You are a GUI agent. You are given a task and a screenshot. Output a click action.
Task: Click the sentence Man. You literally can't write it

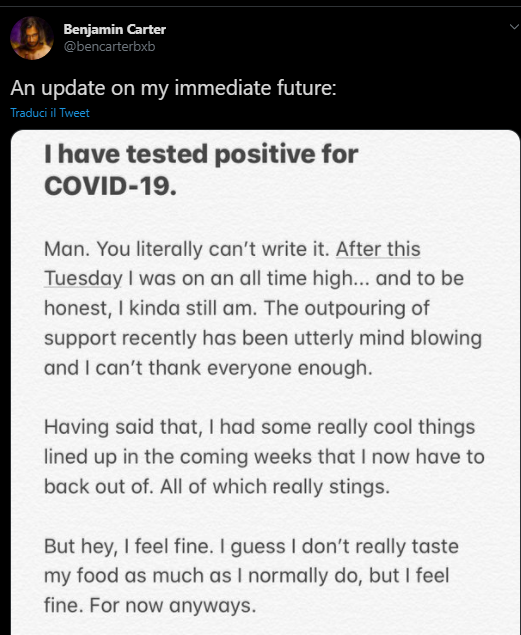click(x=187, y=249)
